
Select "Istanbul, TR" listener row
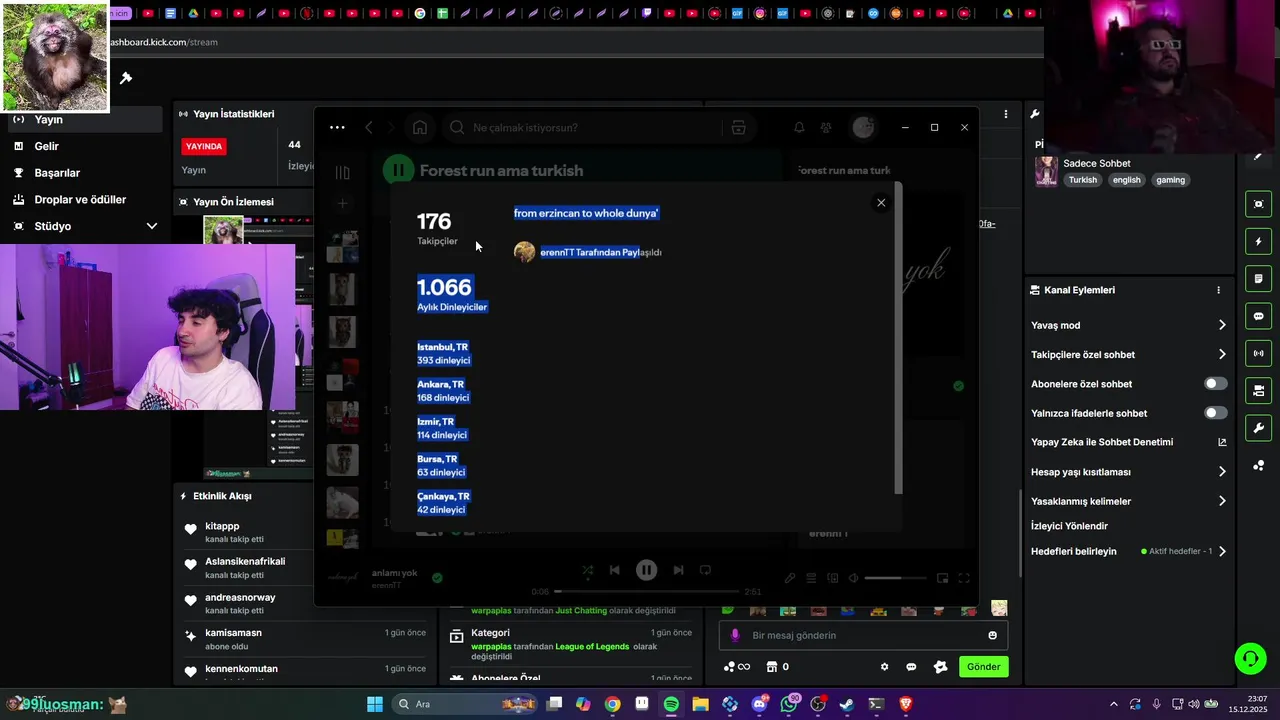pos(443,354)
